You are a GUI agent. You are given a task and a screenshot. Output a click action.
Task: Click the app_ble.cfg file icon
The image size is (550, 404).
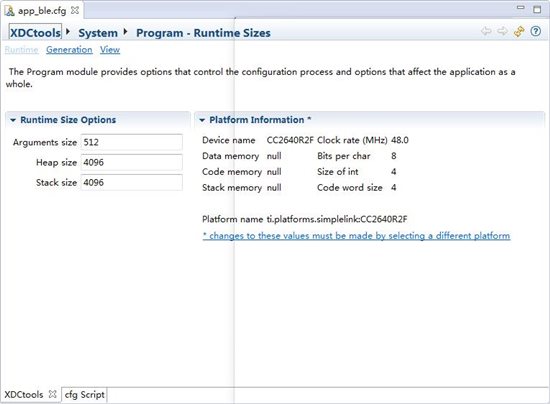9,11
